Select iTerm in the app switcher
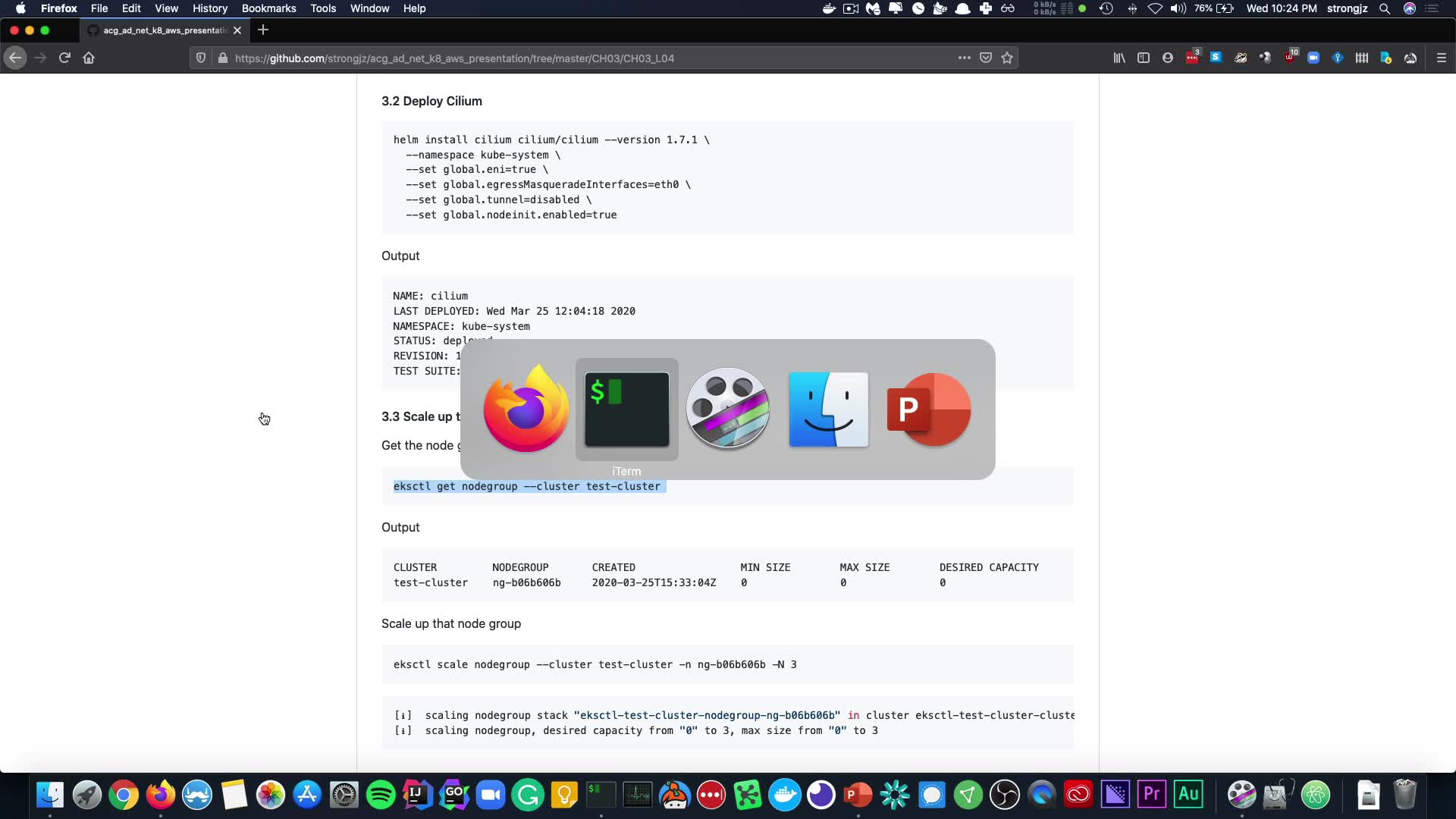This screenshot has width=1456, height=819. click(626, 410)
